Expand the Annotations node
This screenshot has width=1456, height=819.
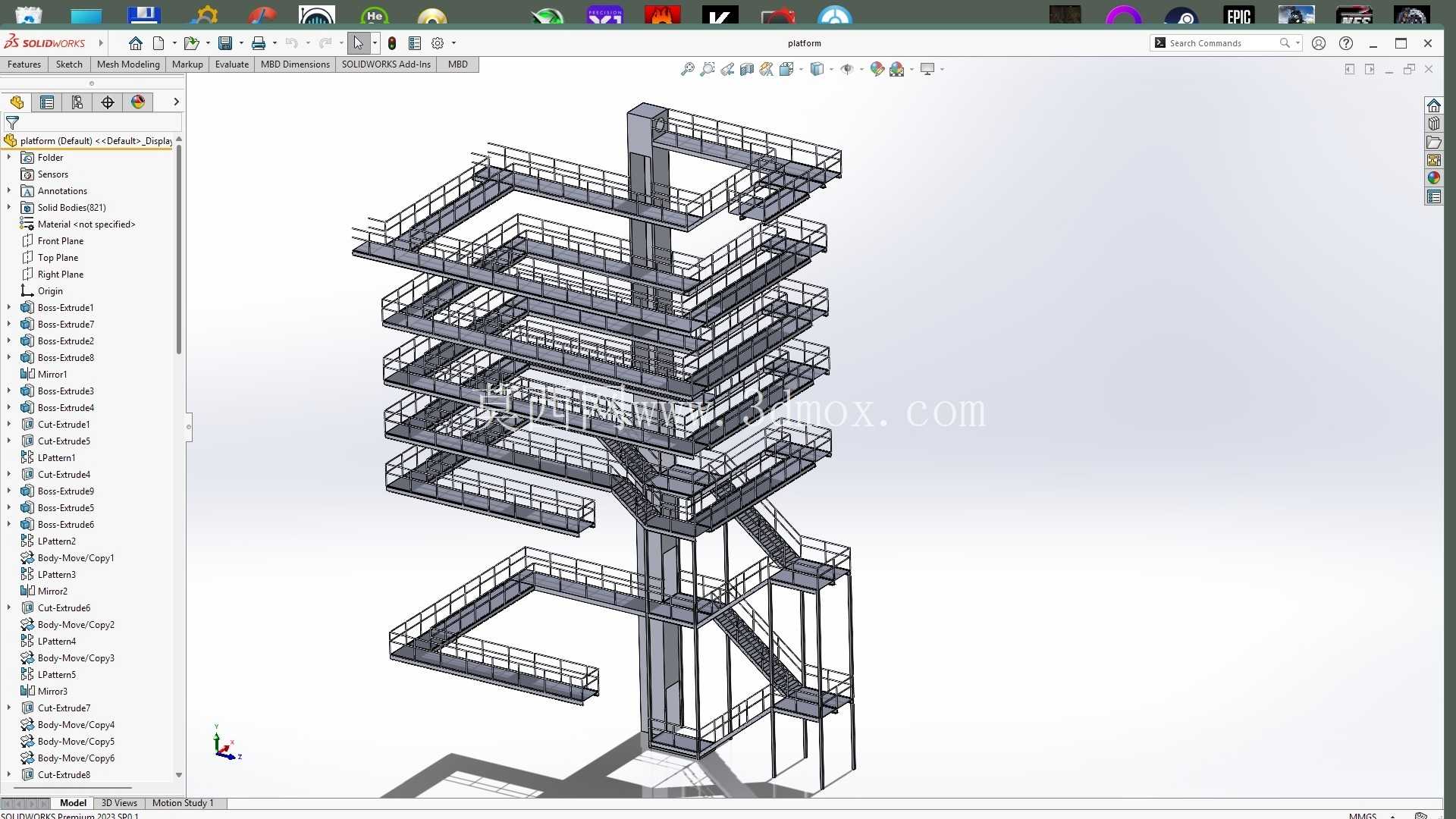tap(9, 190)
